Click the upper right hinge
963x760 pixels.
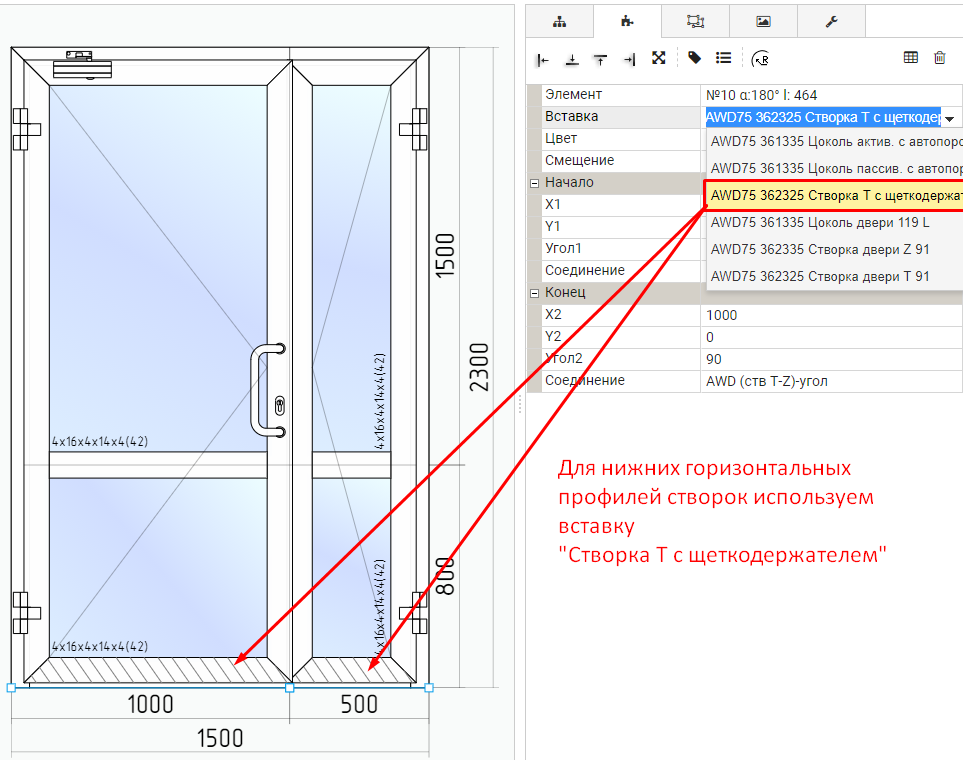[413, 129]
